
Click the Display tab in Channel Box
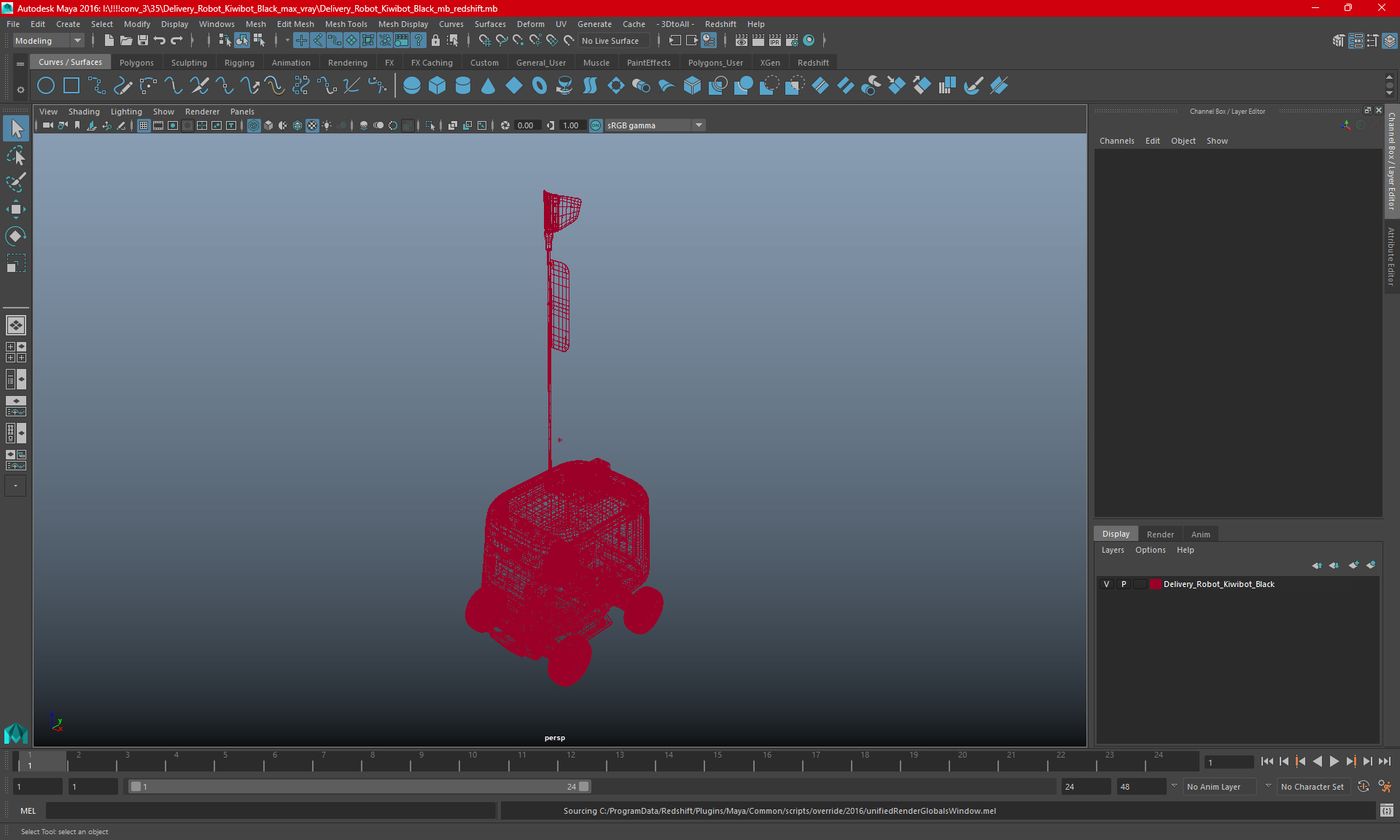coord(1113,533)
